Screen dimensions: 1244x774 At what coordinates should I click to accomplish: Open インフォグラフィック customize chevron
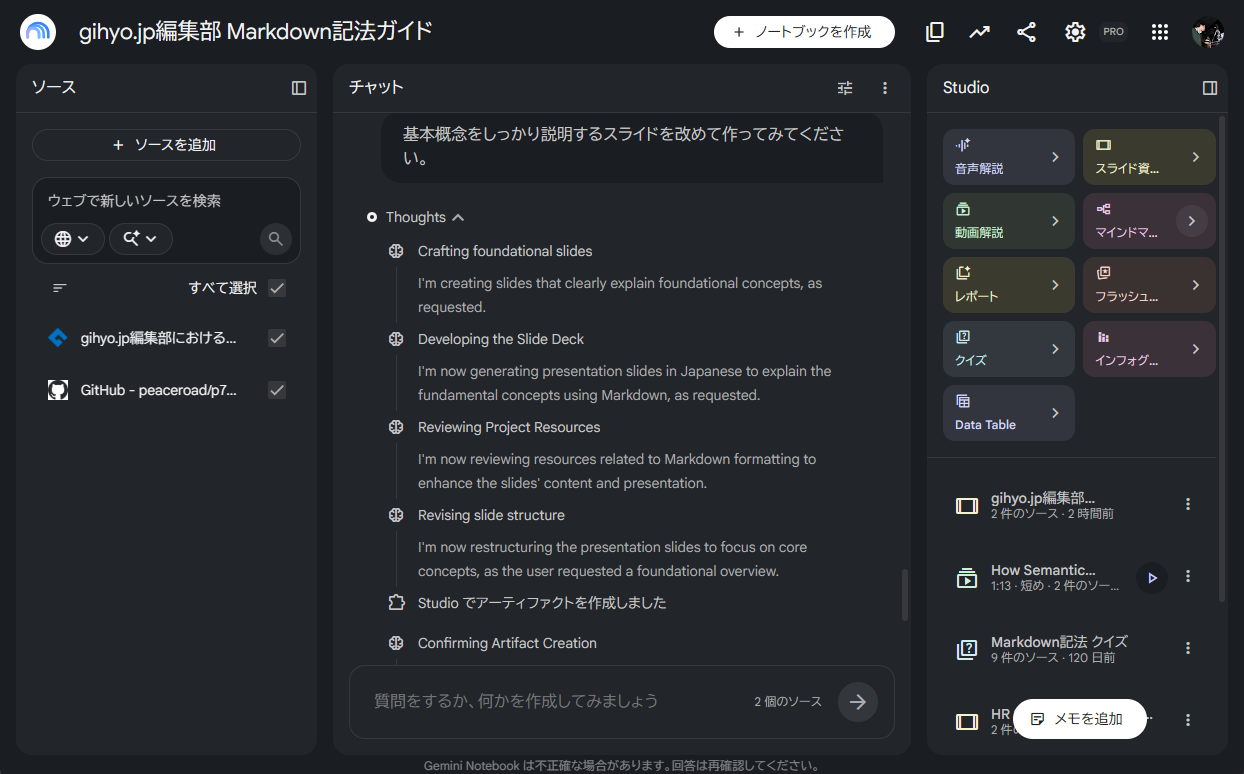click(1196, 349)
